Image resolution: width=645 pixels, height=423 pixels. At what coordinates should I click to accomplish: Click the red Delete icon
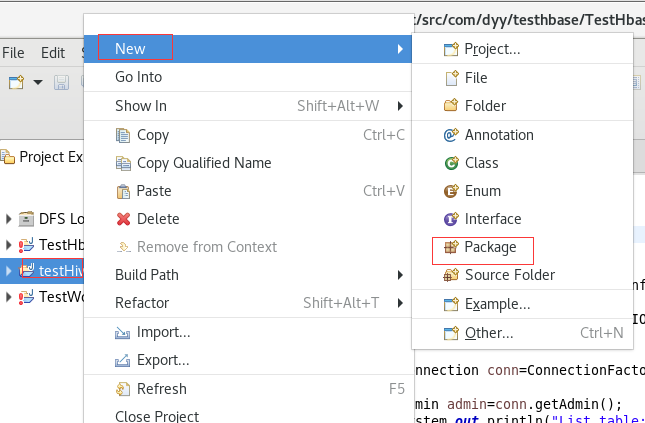coord(124,219)
